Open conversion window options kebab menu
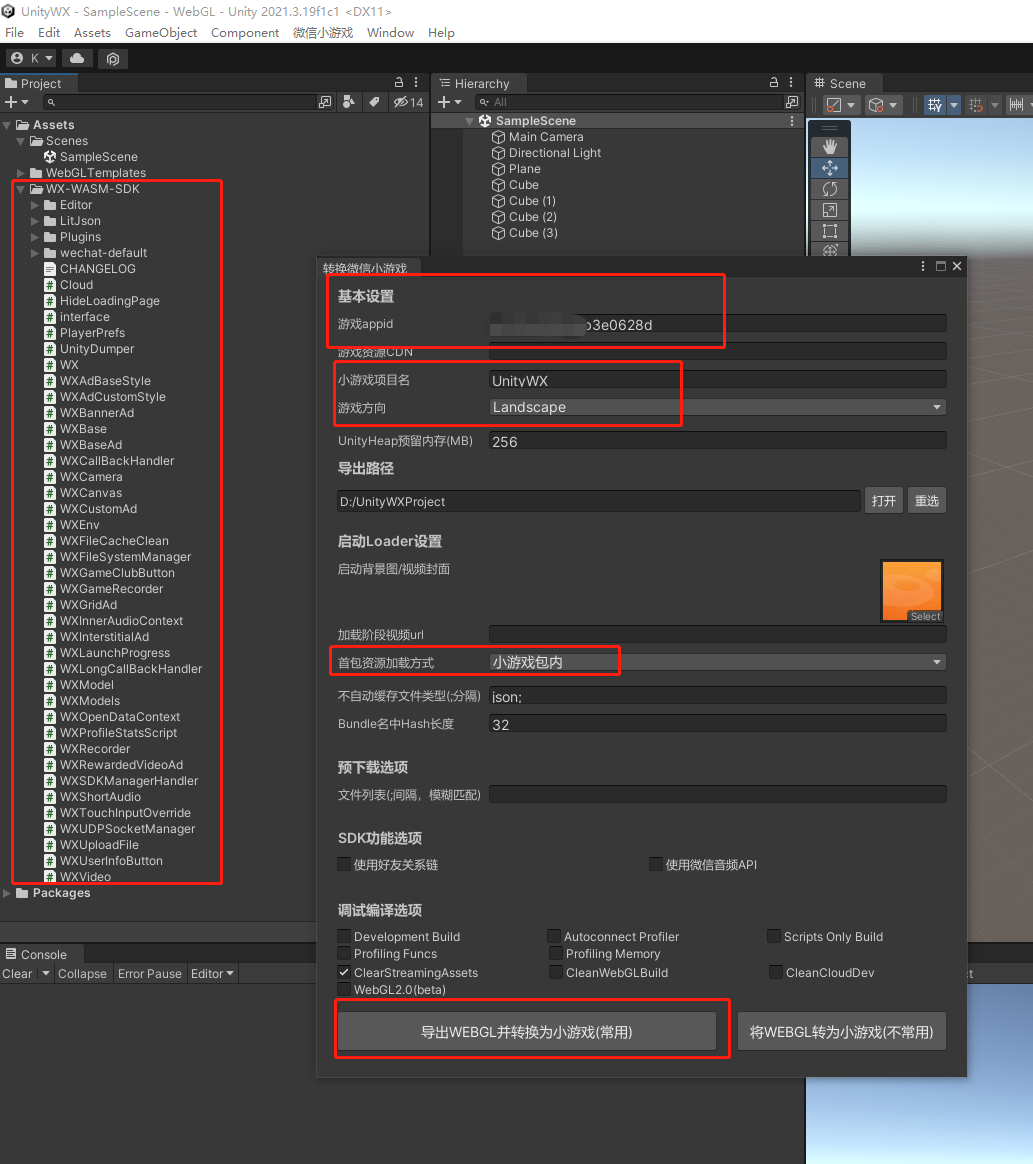The width and height of the screenshot is (1033, 1164). [922, 266]
